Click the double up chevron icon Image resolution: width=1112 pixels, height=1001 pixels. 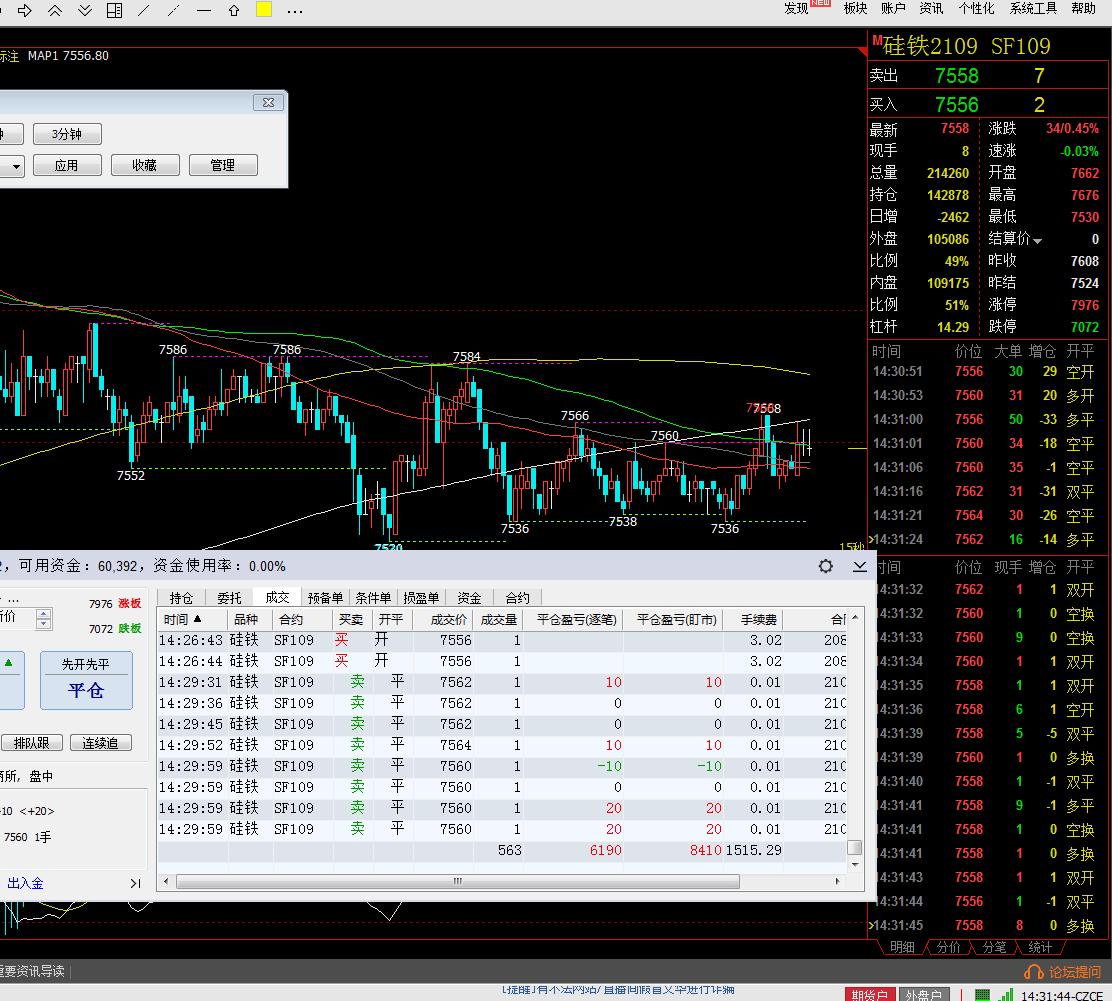tap(55, 10)
